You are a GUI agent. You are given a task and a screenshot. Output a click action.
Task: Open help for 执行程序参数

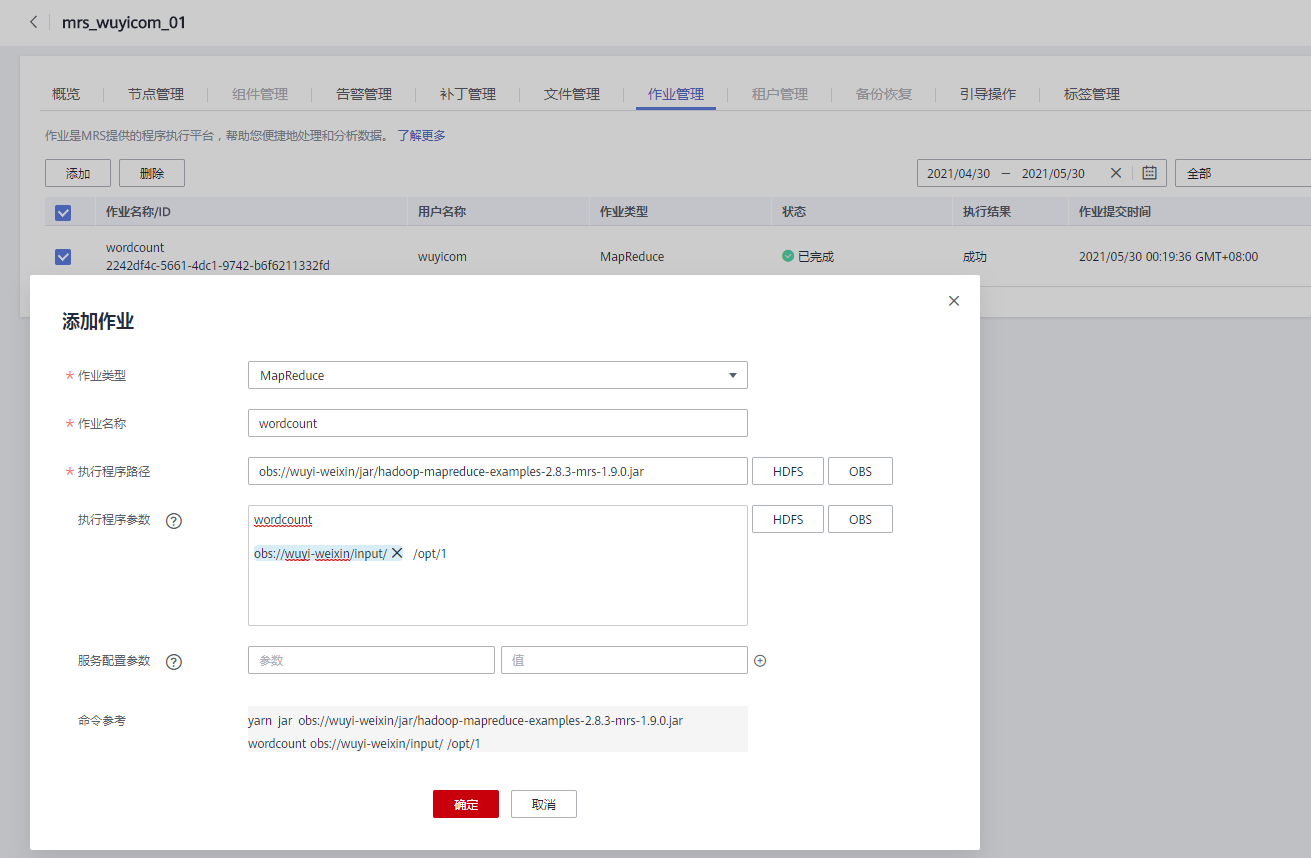[173, 521]
